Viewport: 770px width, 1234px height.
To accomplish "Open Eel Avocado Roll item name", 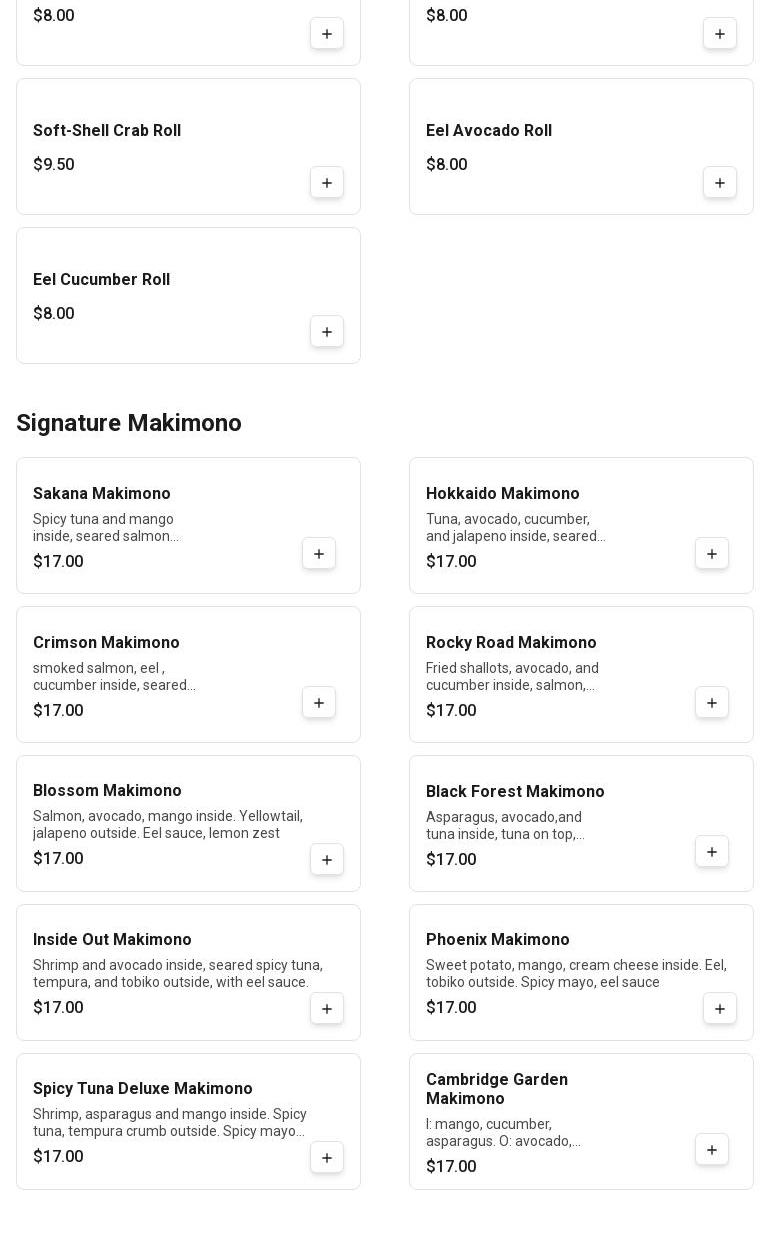I will (489, 131).
